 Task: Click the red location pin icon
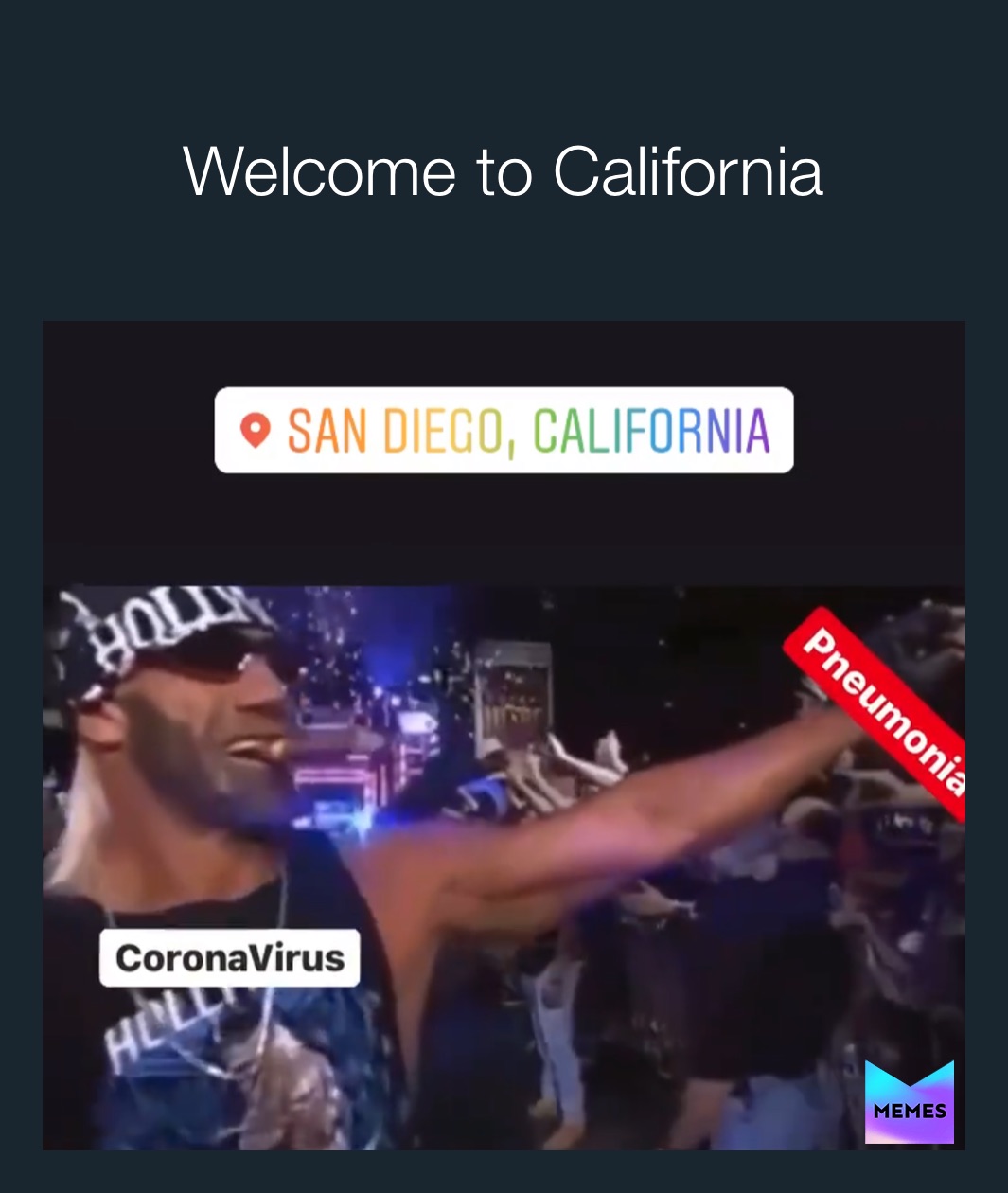pos(256,431)
